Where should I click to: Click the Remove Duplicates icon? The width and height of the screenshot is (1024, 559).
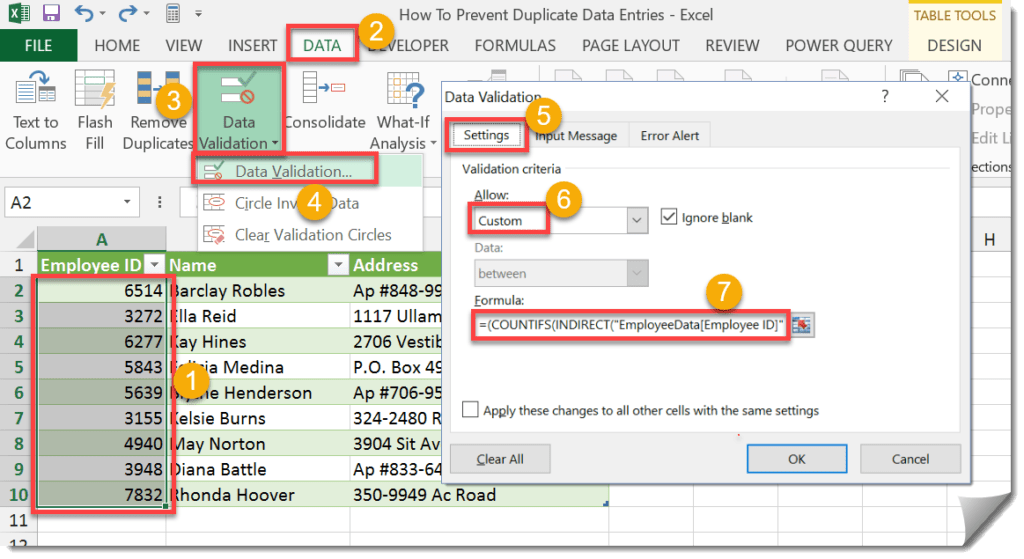[157, 88]
